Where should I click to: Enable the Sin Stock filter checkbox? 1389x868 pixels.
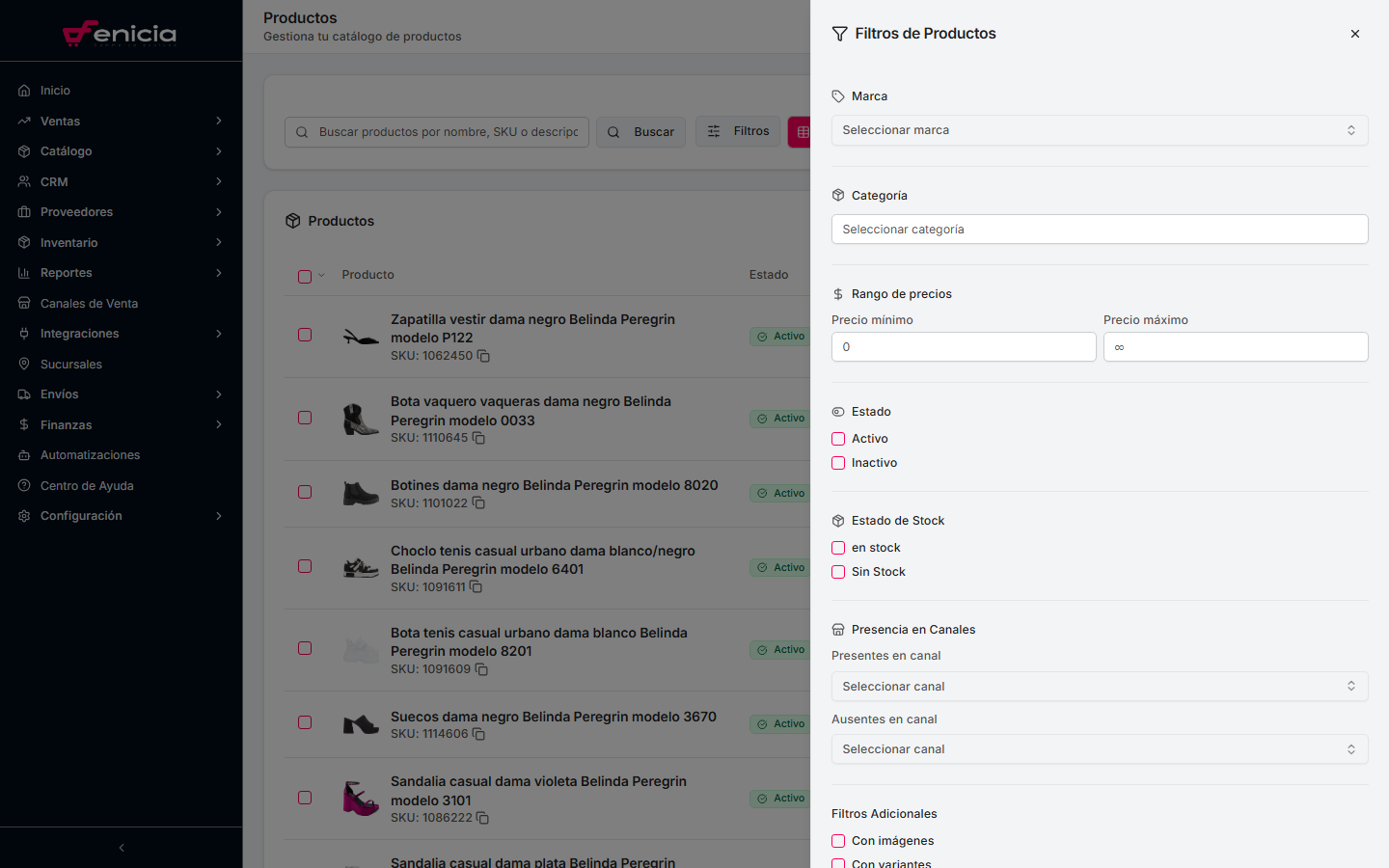coord(838,572)
